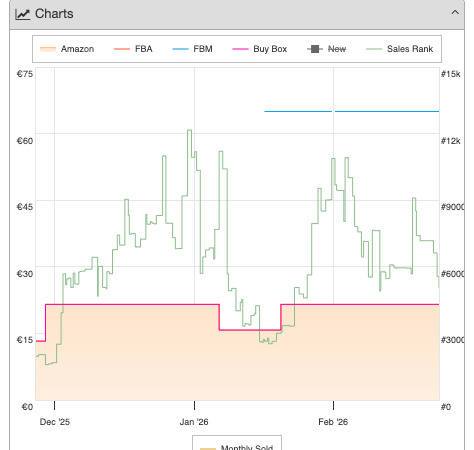The image size is (474, 450).
Task: Click the #0 rank axis label
Action: coord(446,407)
